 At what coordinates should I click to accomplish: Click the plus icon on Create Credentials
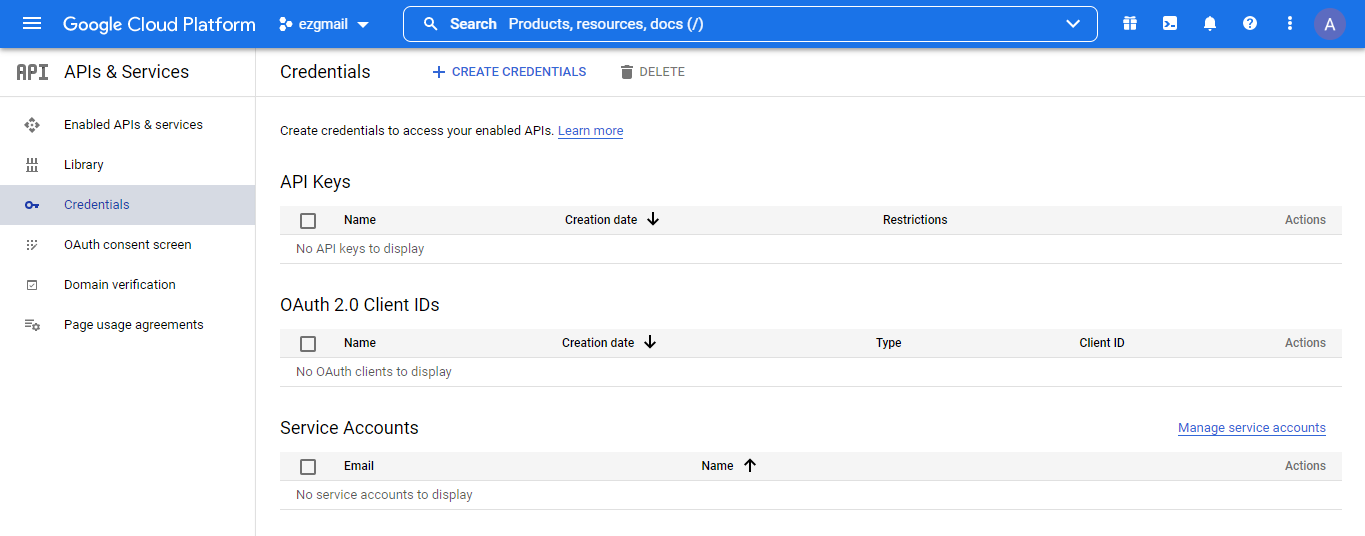click(x=438, y=72)
